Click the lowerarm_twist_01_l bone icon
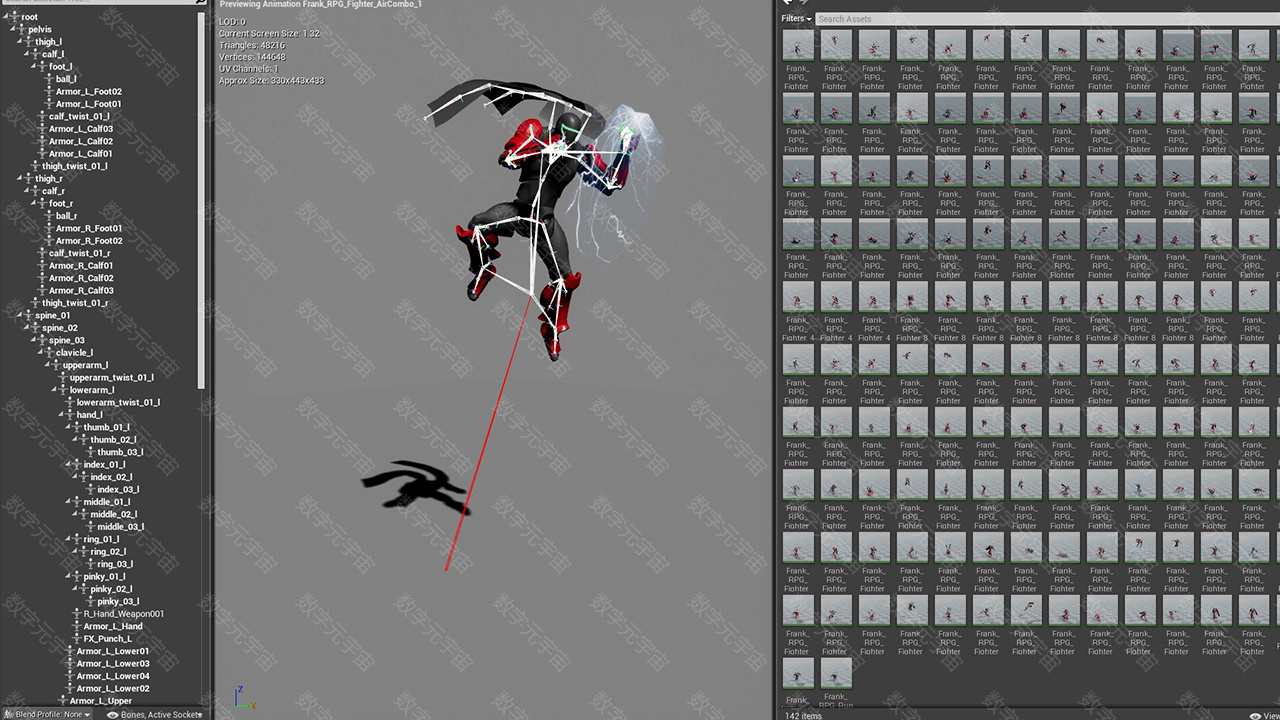 point(70,403)
